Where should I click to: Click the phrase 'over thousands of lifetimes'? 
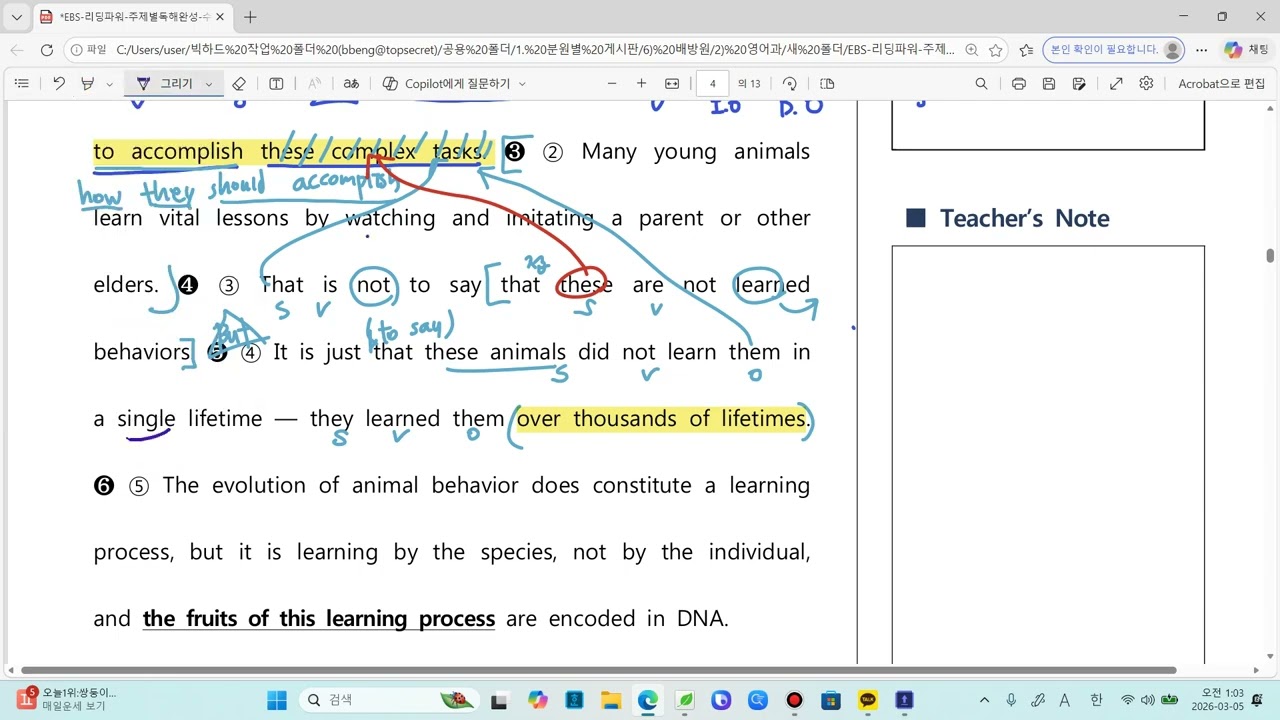661,418
